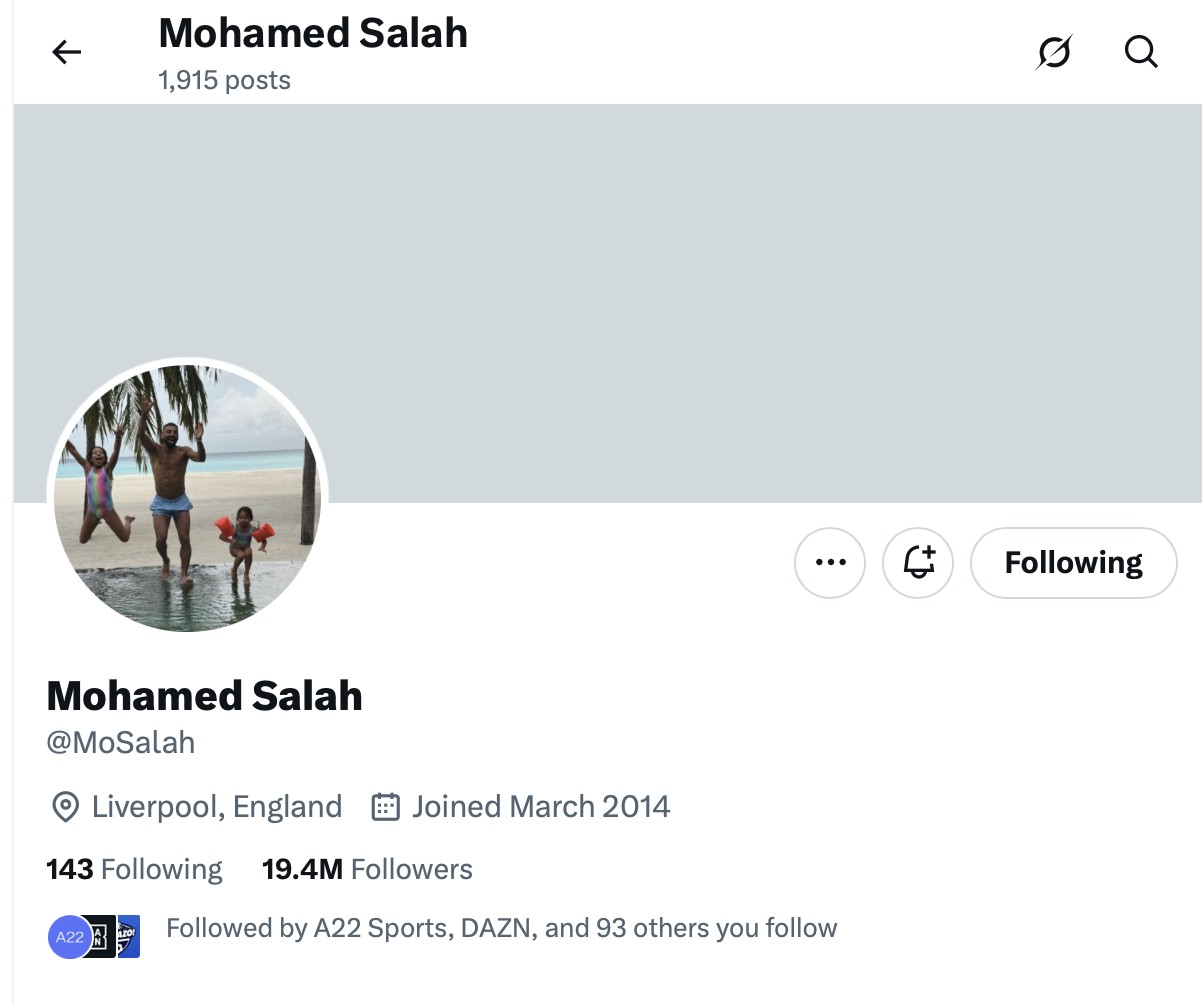The width and height of the screenshot is (1202, 1005).
Task: Toggle the Following button
Action: [x=1073, y=563]
